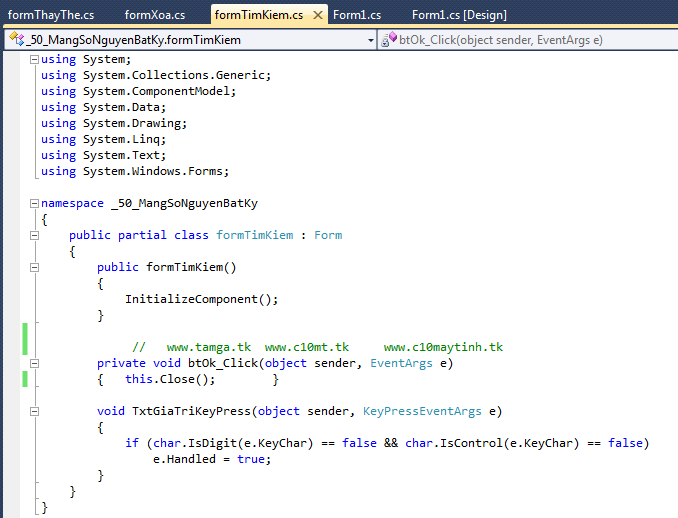
Task: Close the formTimKiem.cs tab
Action: [x=318, y=15]
